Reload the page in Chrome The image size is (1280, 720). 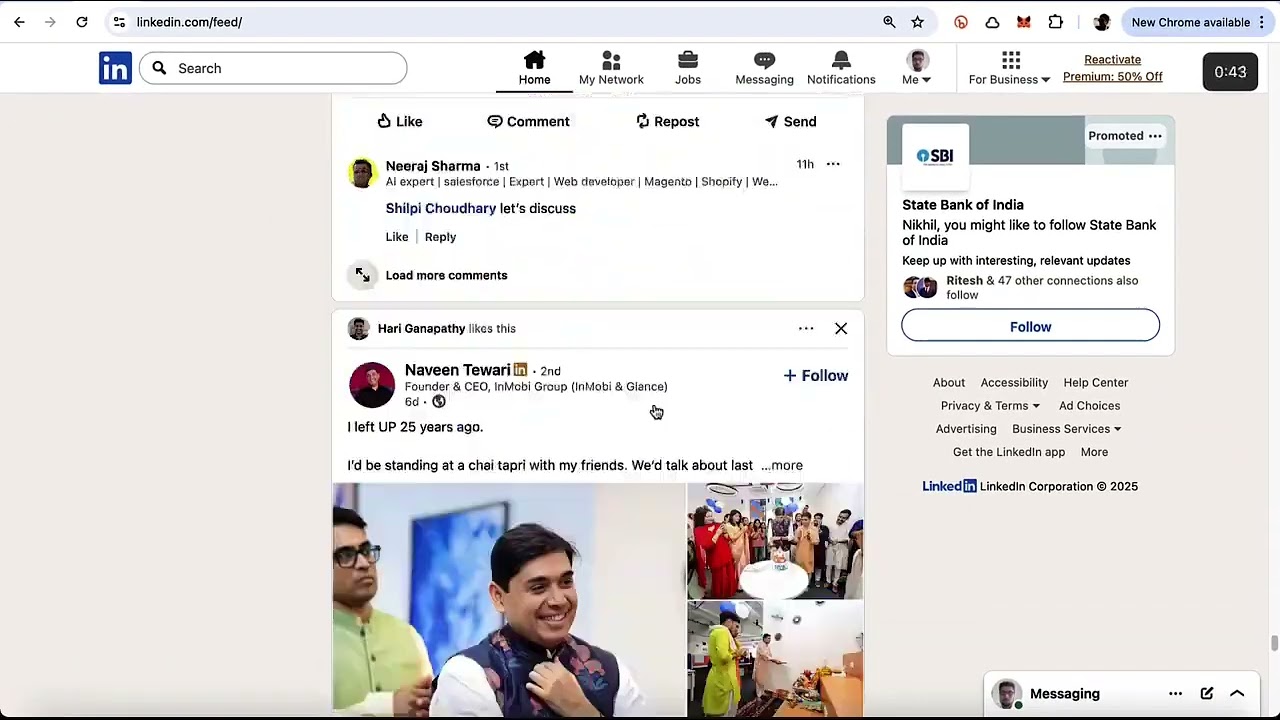click(82, 22)
